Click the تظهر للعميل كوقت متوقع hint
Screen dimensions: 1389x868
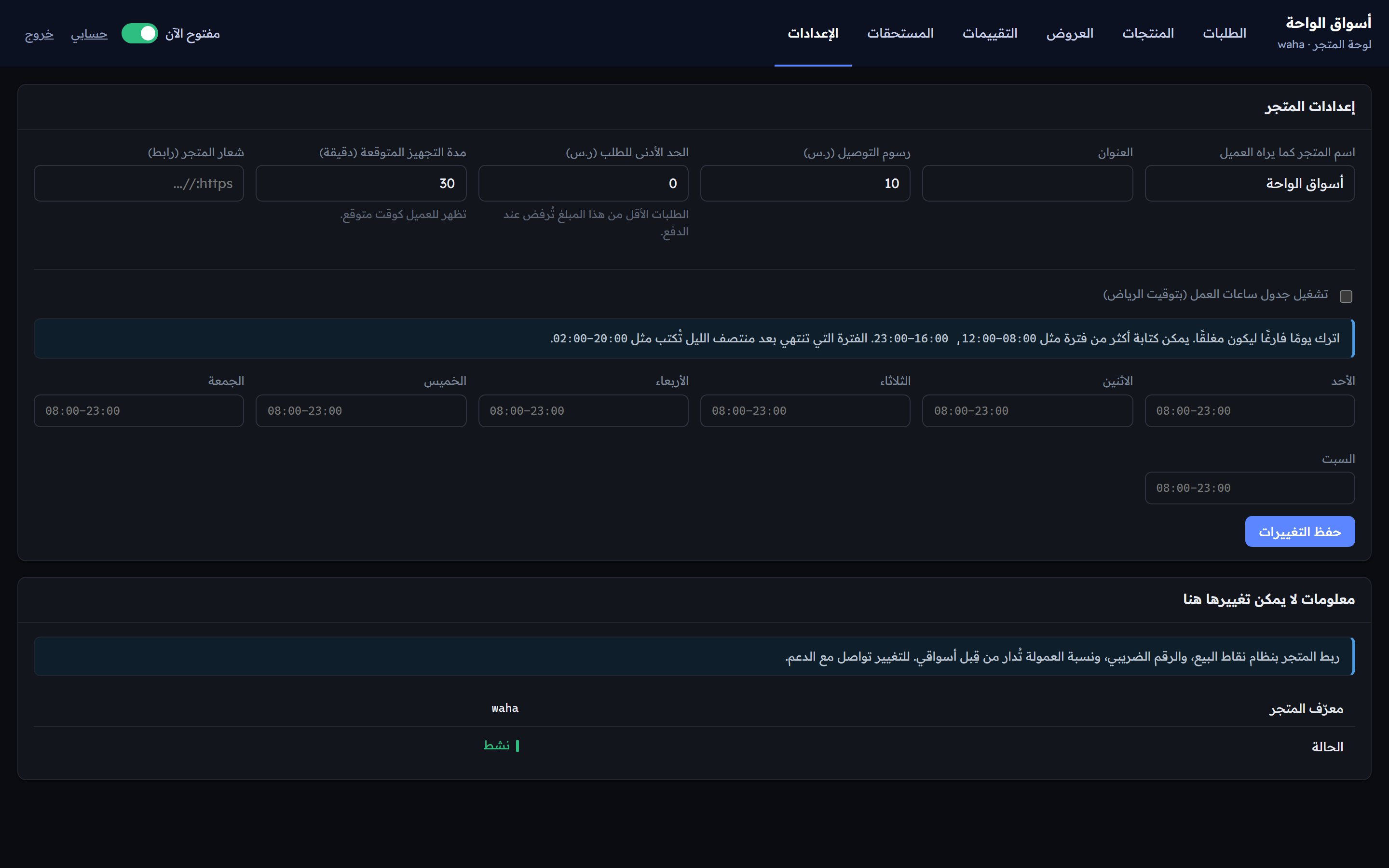click(403, 214)
